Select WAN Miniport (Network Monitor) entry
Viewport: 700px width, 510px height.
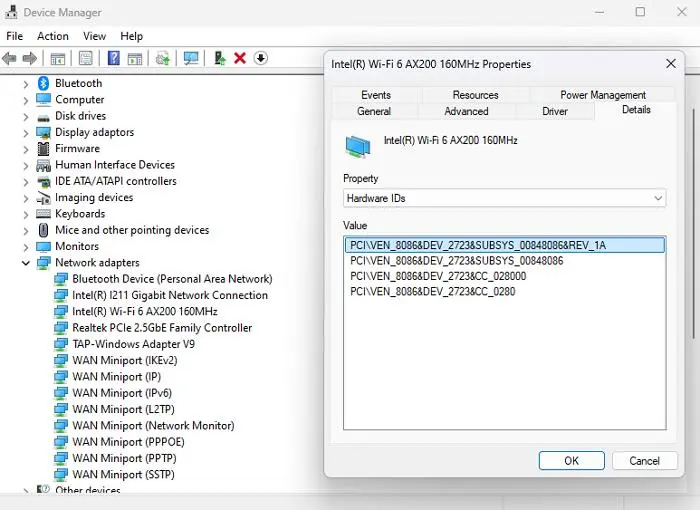click(153, 426)
